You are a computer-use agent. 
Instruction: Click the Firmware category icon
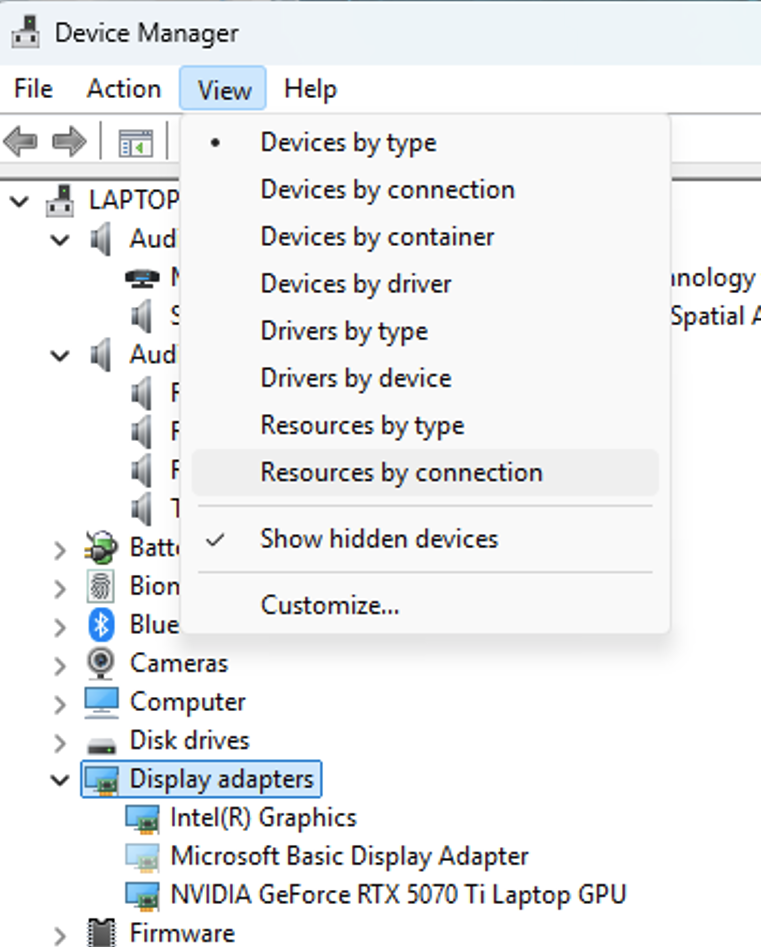(x=100, y=932)
